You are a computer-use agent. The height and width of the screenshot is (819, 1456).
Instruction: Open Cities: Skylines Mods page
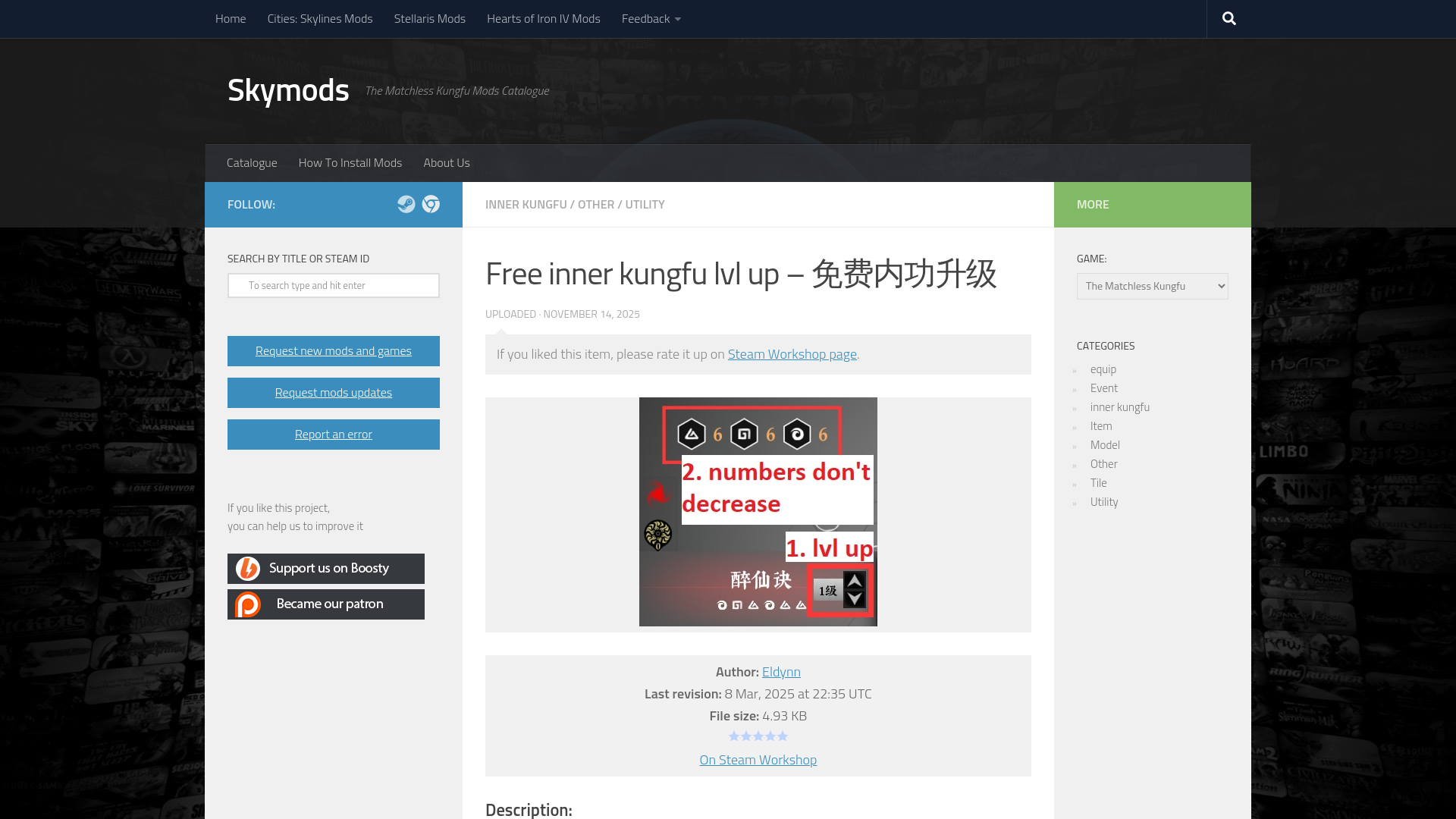click(320, 19)
